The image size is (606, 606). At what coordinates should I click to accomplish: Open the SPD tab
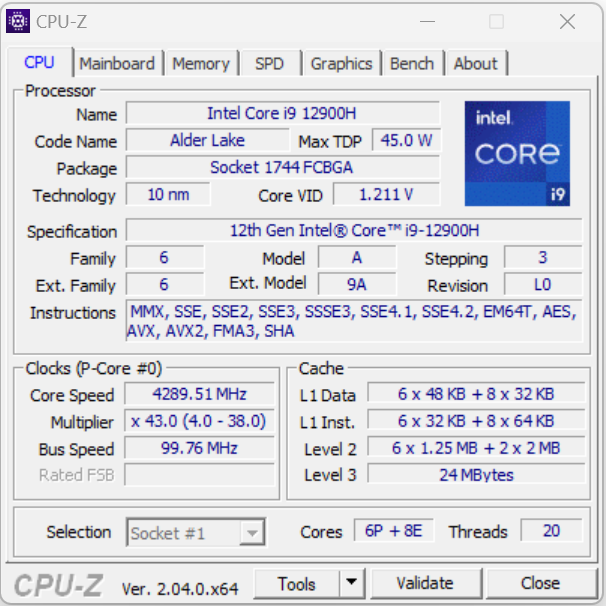tap(269, 63)
